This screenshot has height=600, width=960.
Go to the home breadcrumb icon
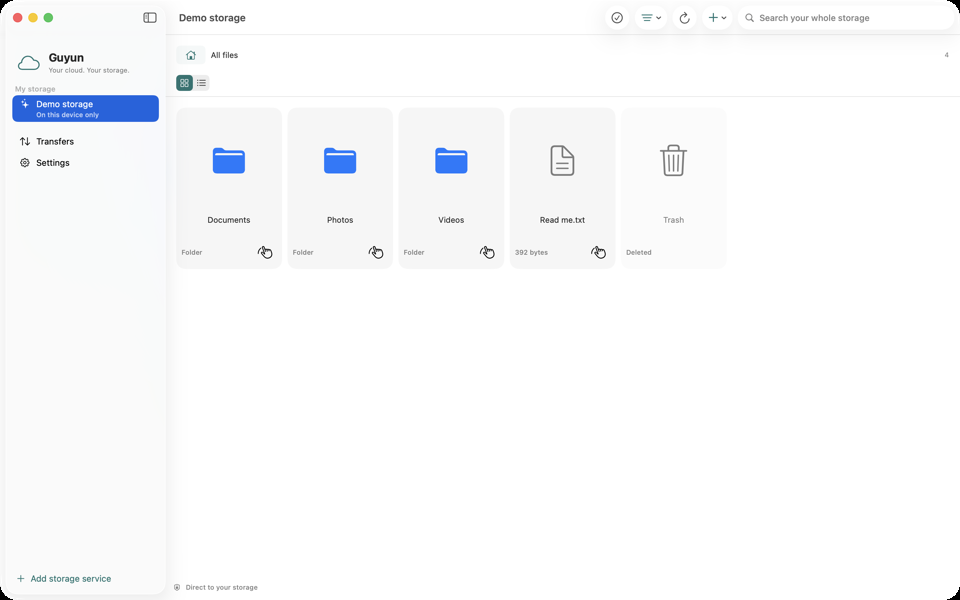191,55
